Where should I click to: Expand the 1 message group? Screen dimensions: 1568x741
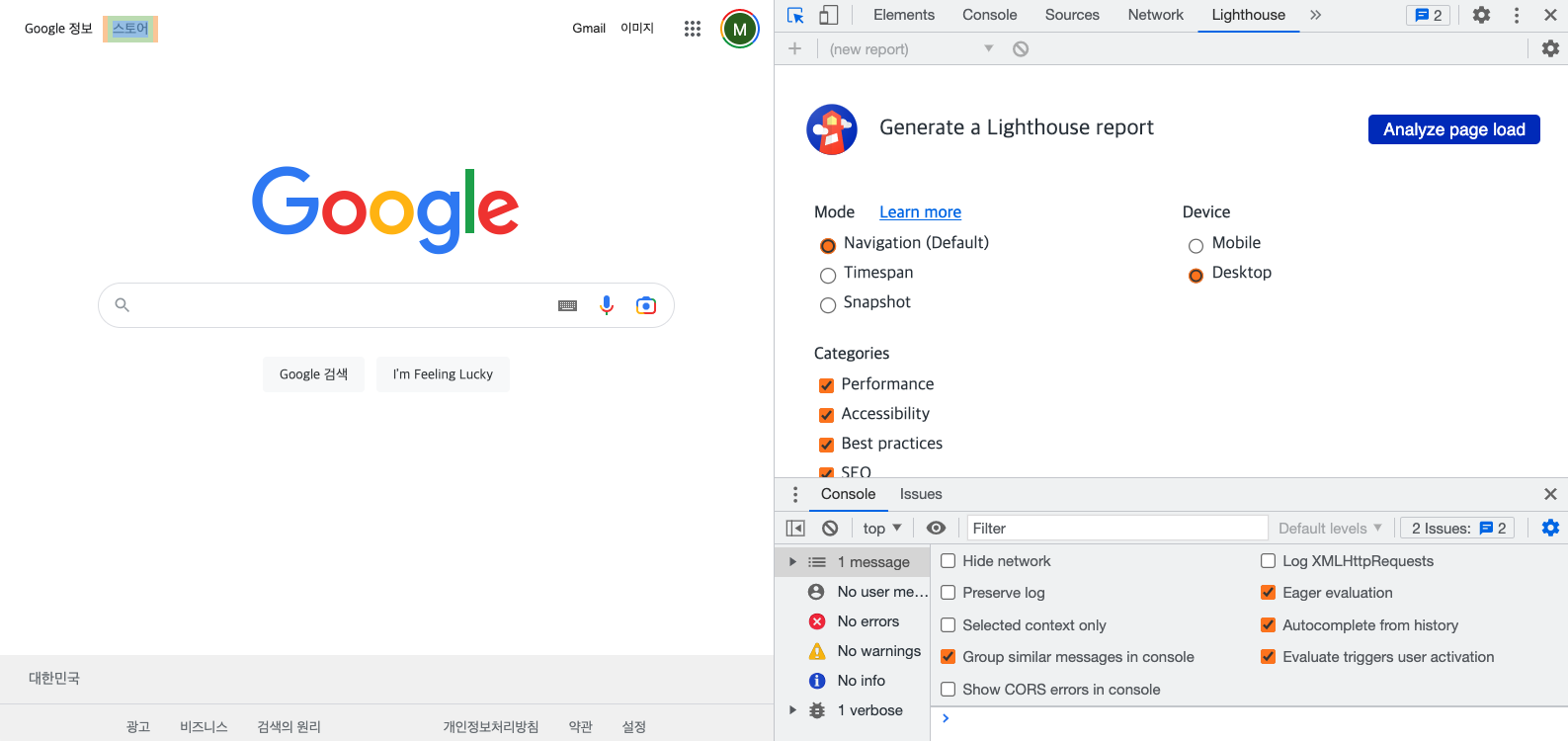792,562
